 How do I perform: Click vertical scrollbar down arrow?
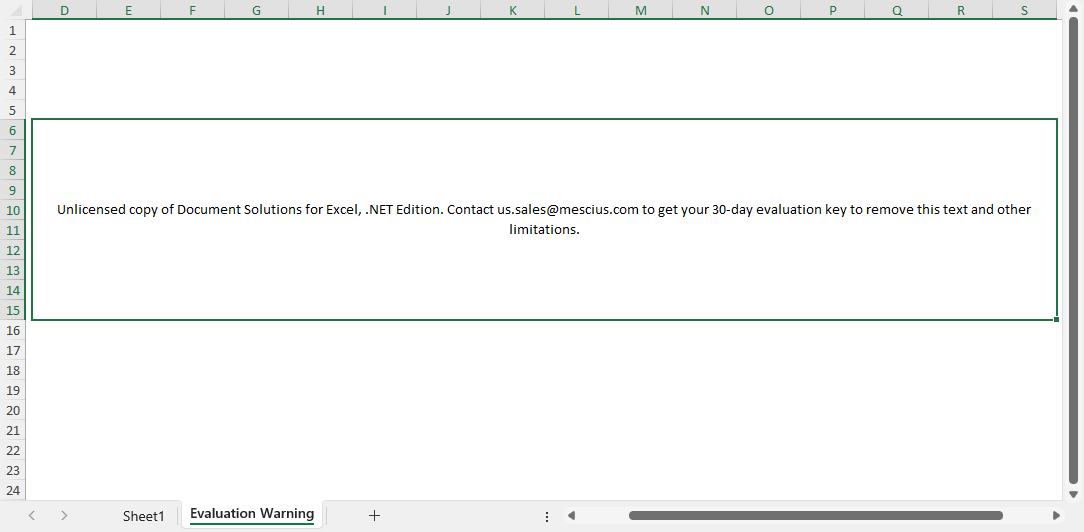pyautogui.click(x=1074, y=494)
